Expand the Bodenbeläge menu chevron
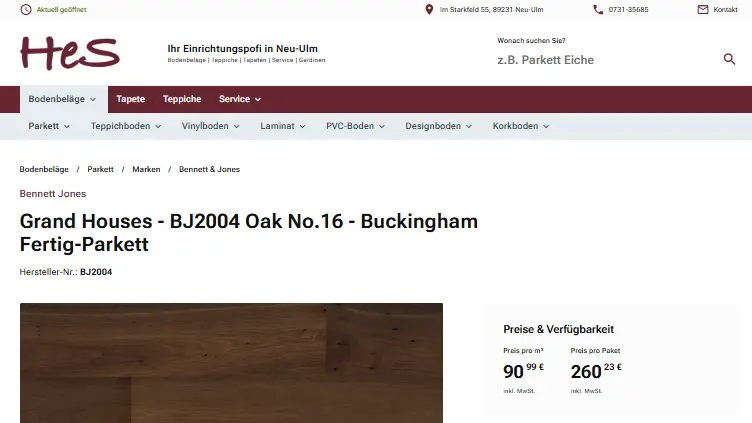This screenshot has width=752, height=423. [93, 99]
